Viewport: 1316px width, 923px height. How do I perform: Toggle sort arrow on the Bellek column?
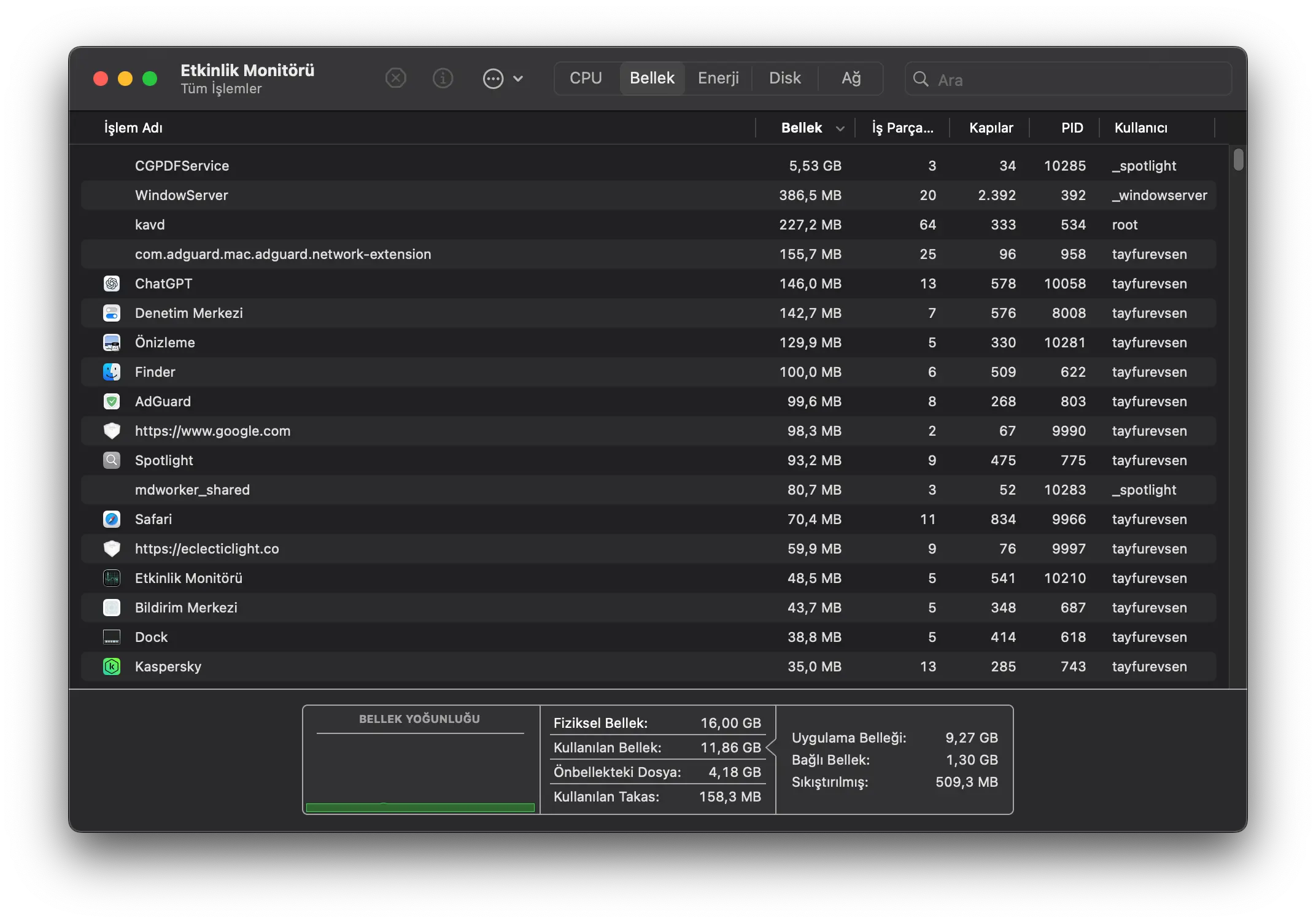click(840, 128)
